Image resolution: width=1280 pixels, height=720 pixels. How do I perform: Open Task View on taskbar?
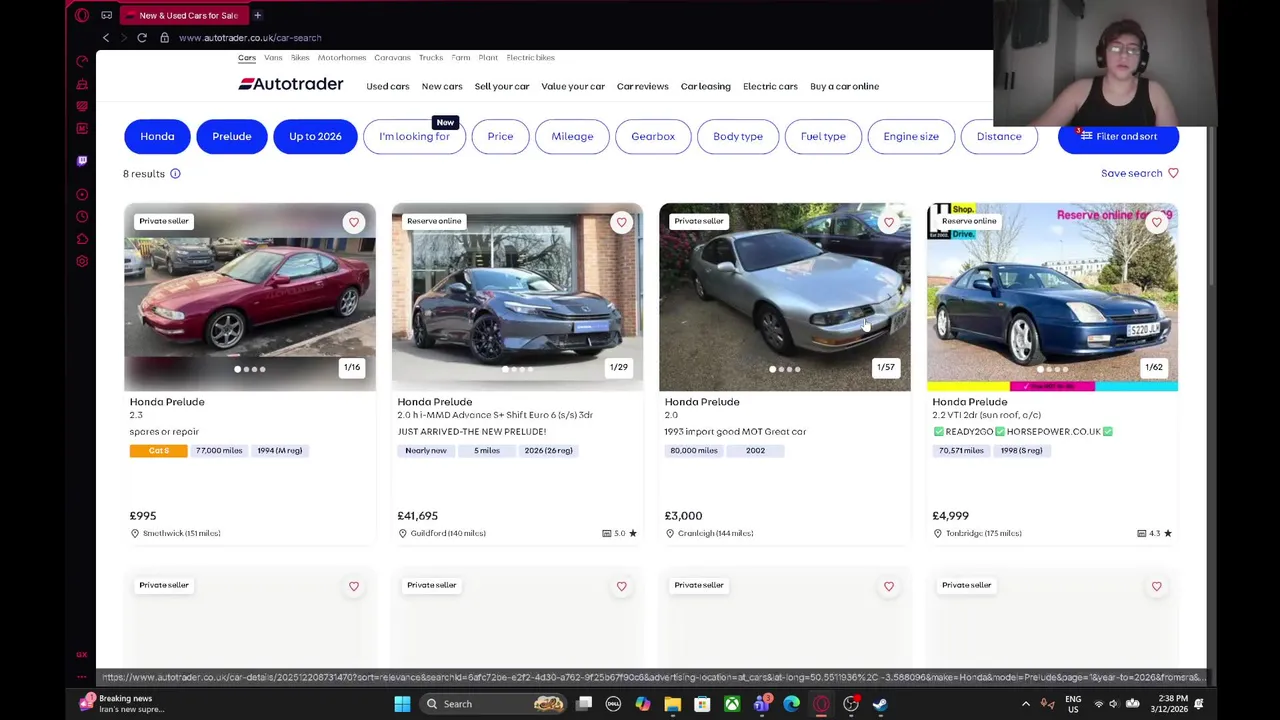(584, 704)
